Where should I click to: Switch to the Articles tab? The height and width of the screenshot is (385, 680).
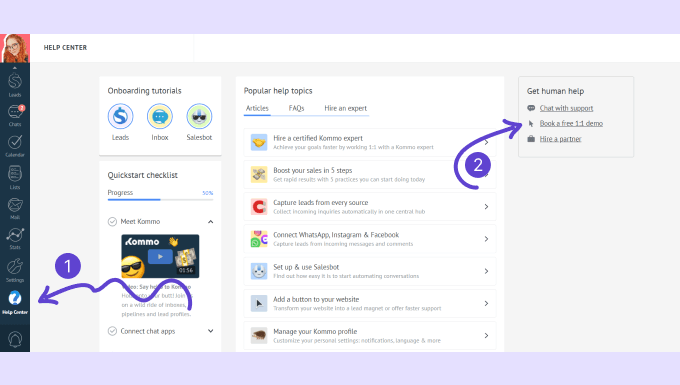pyautogui.click(x=257, y=108)
